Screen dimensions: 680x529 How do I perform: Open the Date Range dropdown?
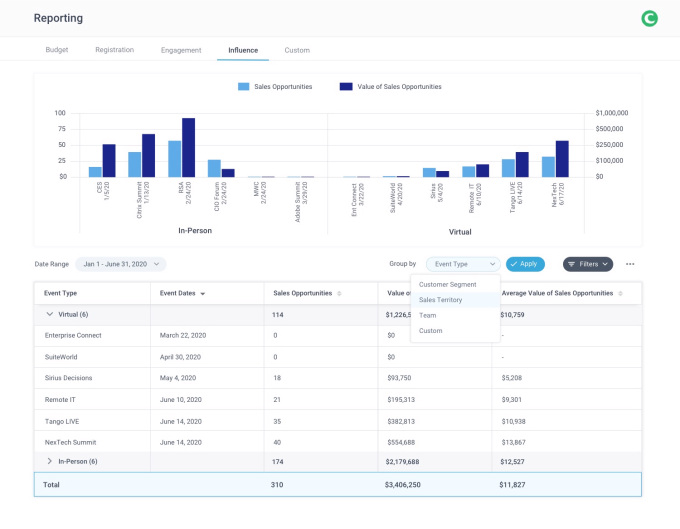click(120, 264)
